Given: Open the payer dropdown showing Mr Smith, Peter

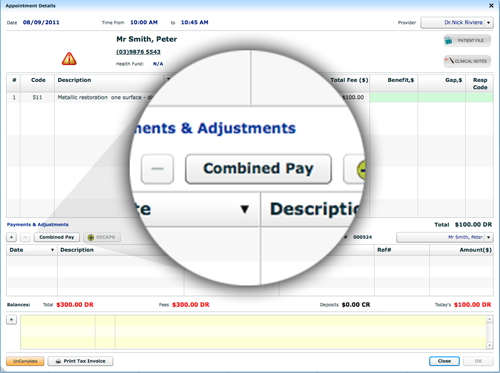Looking at the screenshot, I should [x=489, y=237].
